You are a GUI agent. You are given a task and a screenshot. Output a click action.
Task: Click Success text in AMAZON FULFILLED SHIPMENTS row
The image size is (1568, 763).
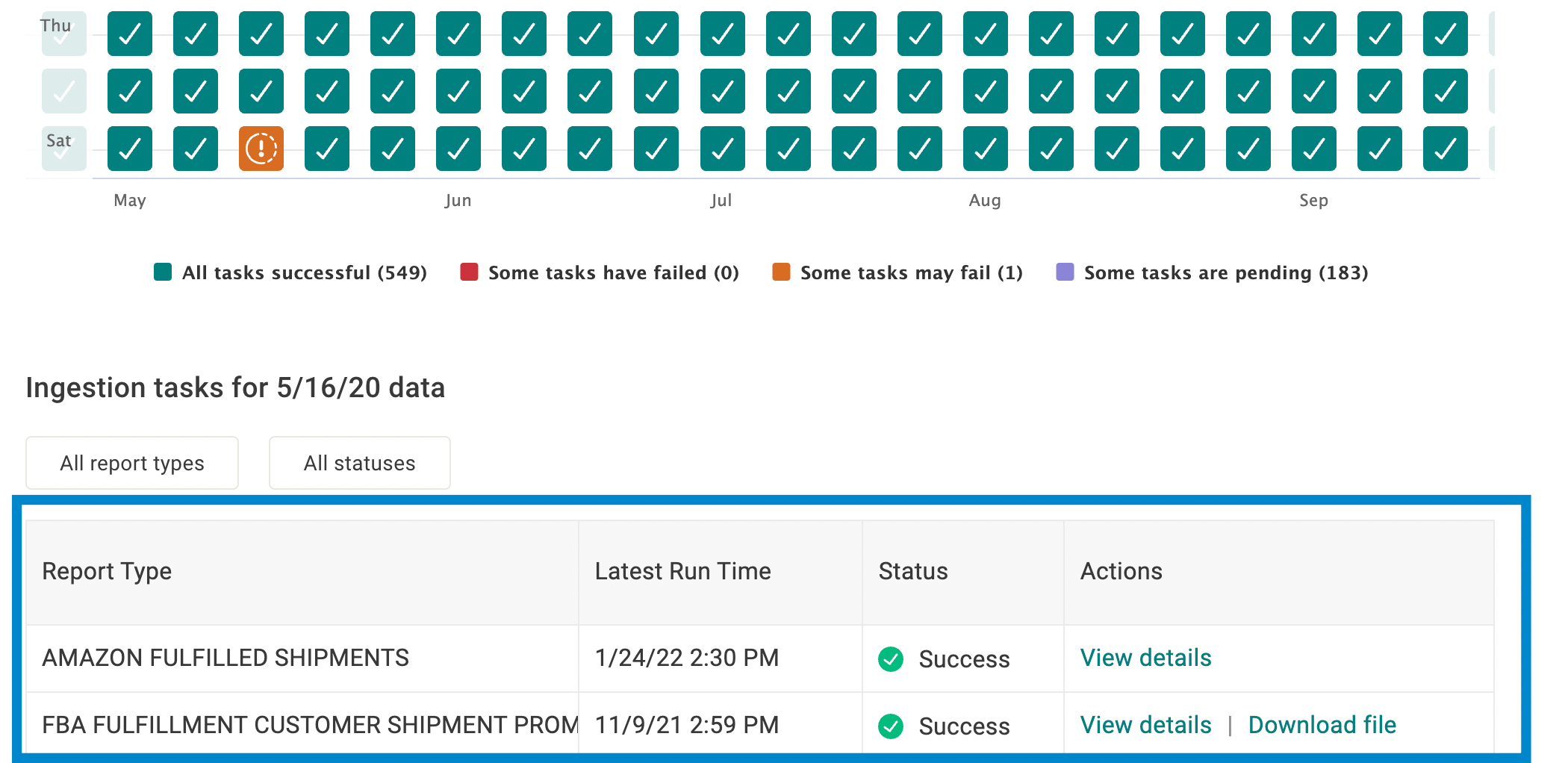[x=964, y=659]
